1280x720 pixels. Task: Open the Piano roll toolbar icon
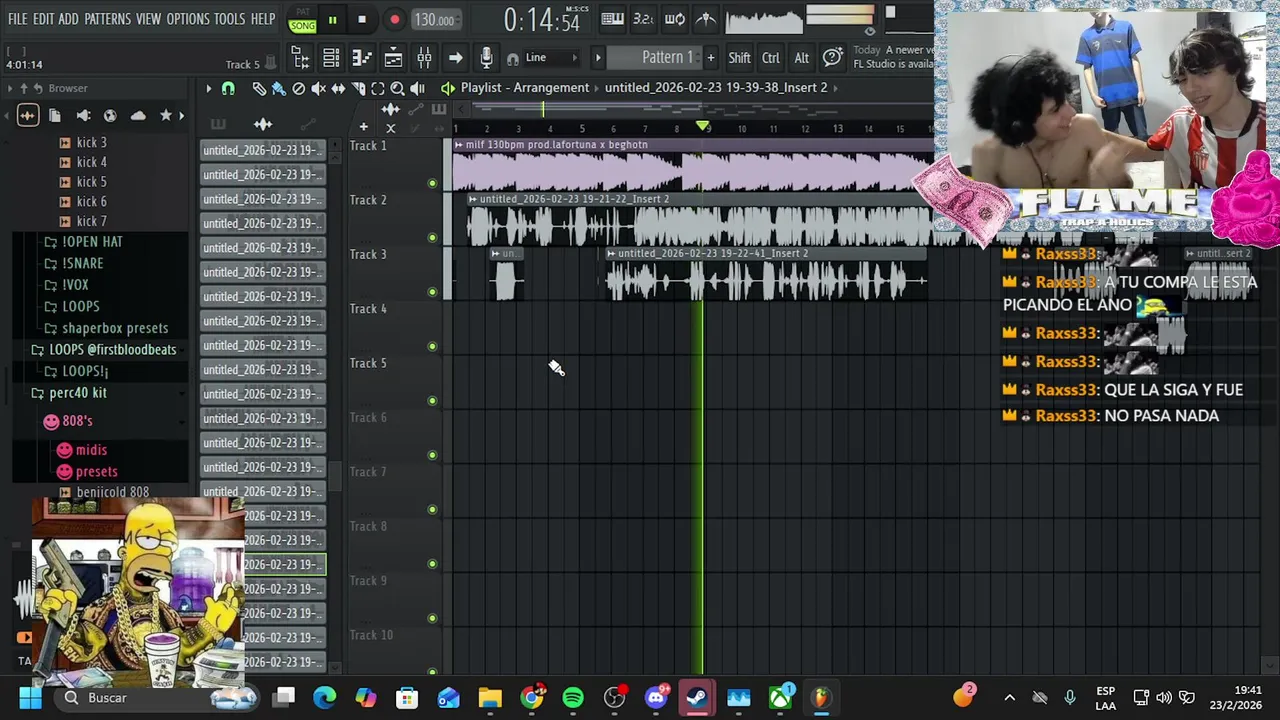(362, 58)
